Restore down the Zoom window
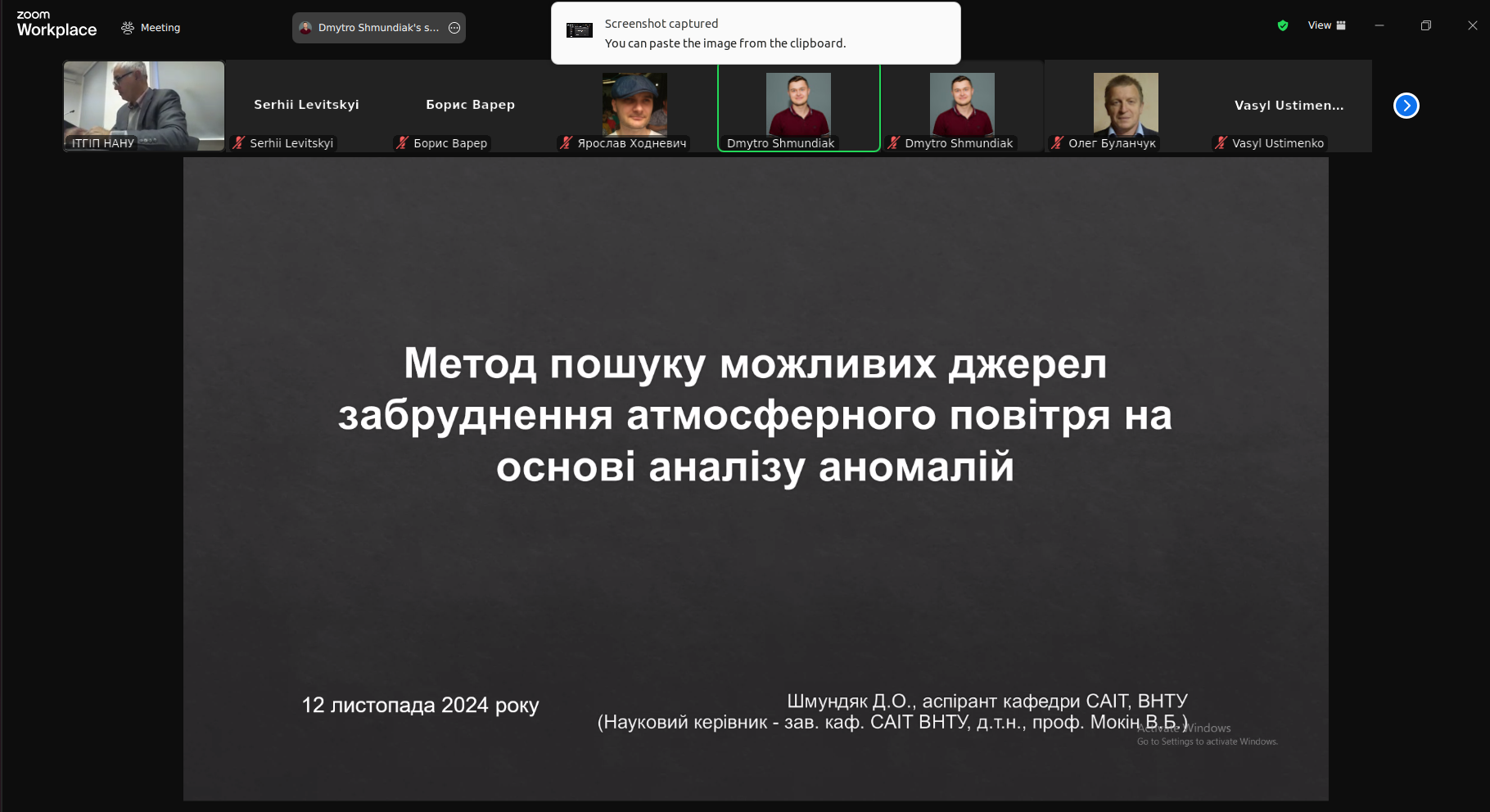 pyautogui.click(x=1426, y=25)
